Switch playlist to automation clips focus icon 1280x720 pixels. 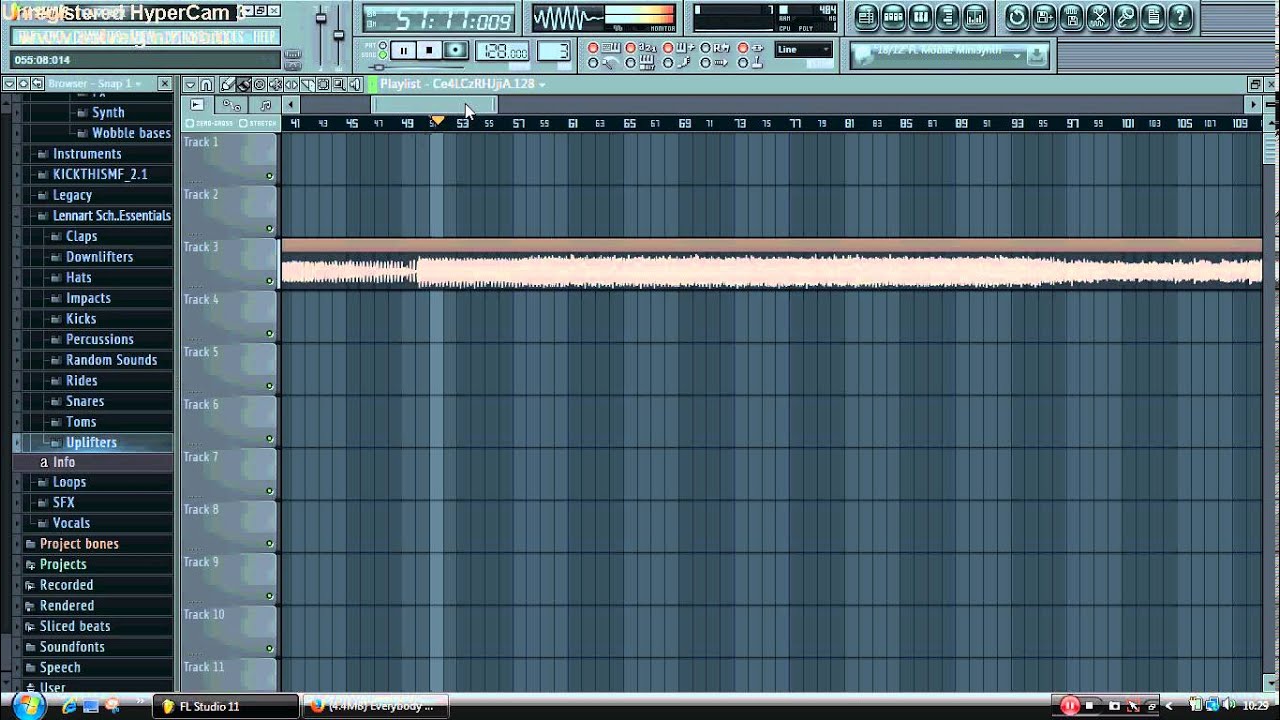(231, 105)
